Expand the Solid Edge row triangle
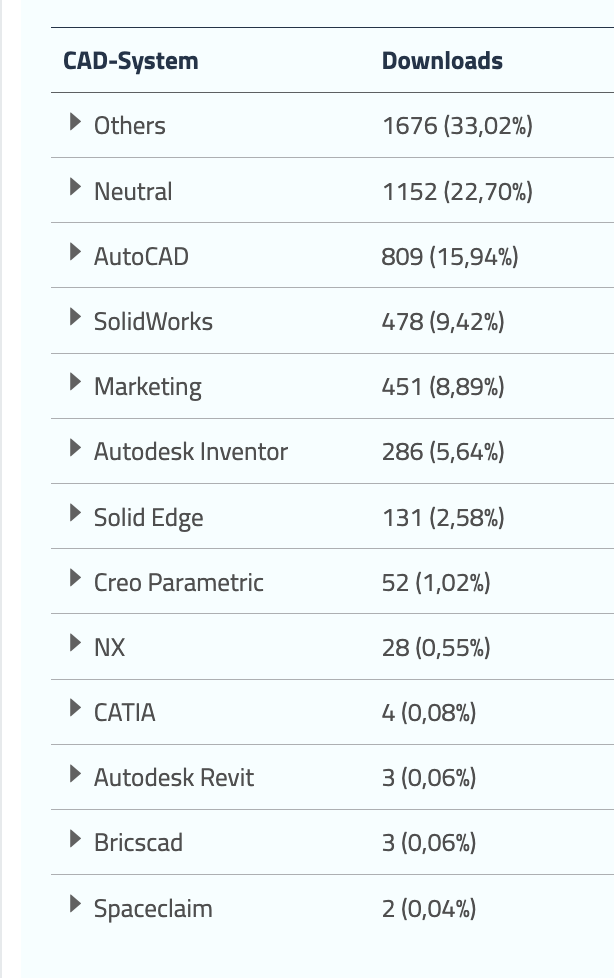 [76, 513]
